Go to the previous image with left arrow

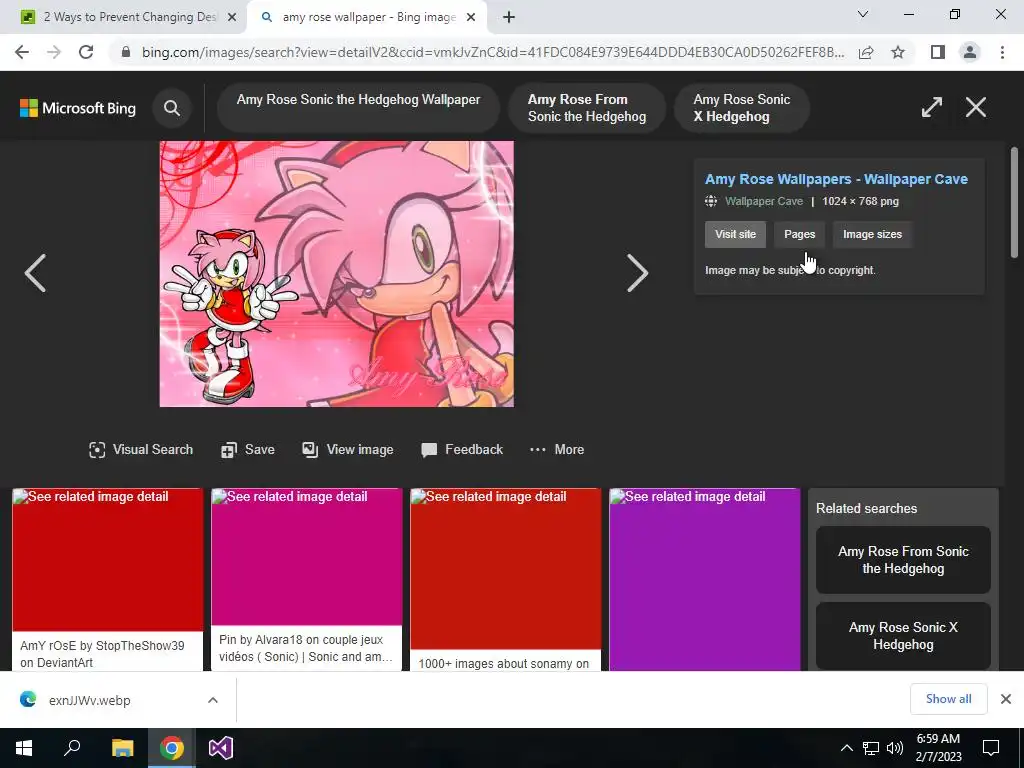[x=35, y=273]
